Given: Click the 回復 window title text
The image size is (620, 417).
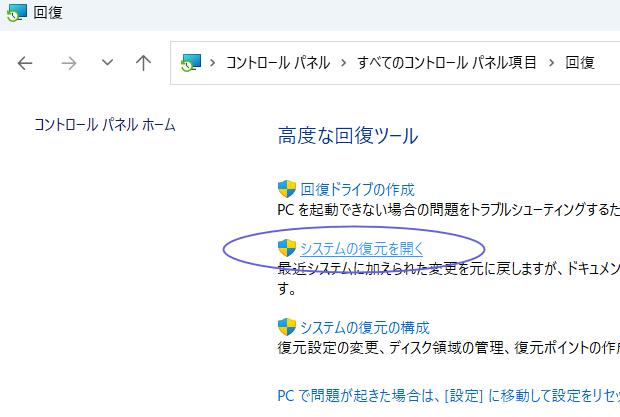Looking at the screenshot, I should pos(48,13).
